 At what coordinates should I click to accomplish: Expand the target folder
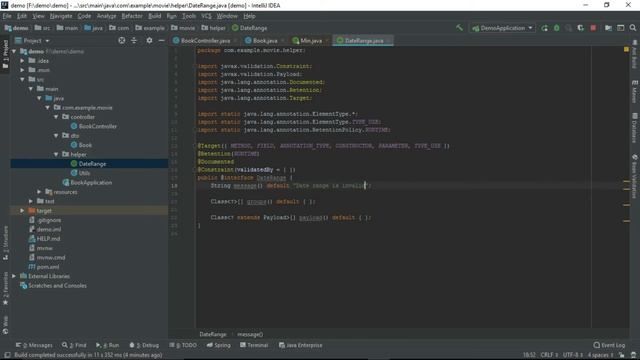tap(22, 211)
